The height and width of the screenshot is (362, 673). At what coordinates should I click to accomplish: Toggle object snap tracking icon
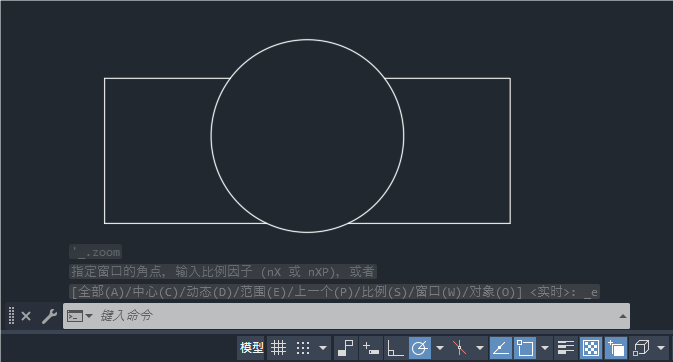[x=500, y=347]
